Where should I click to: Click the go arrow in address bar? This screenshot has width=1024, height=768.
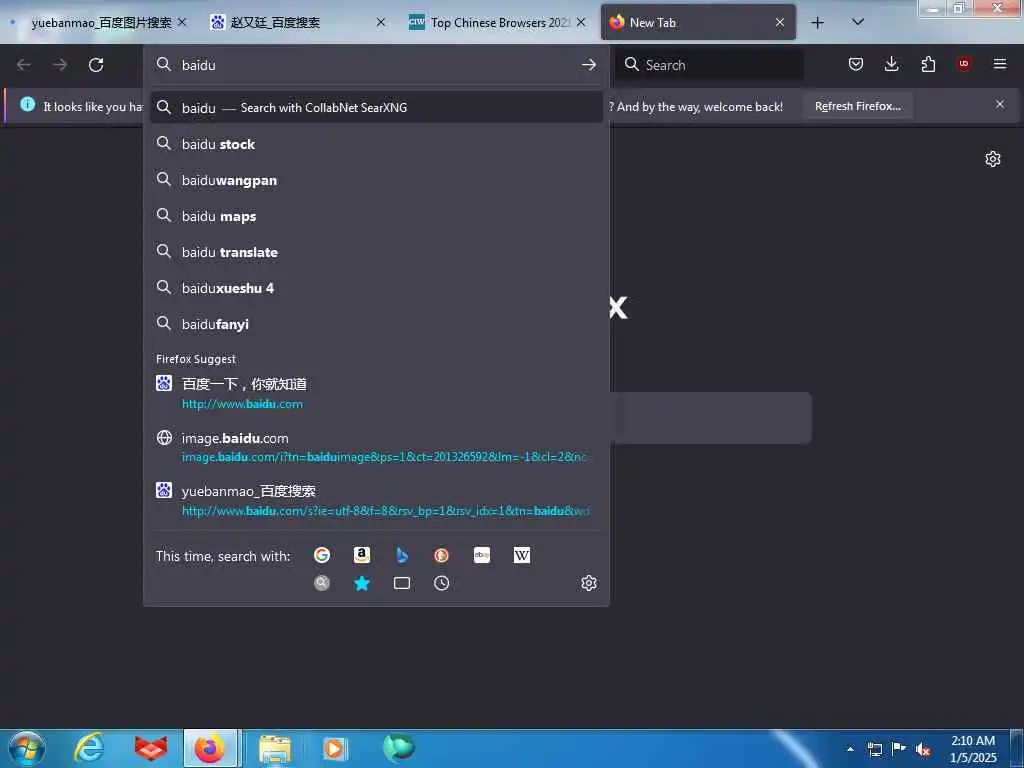(x=588, y=65)
